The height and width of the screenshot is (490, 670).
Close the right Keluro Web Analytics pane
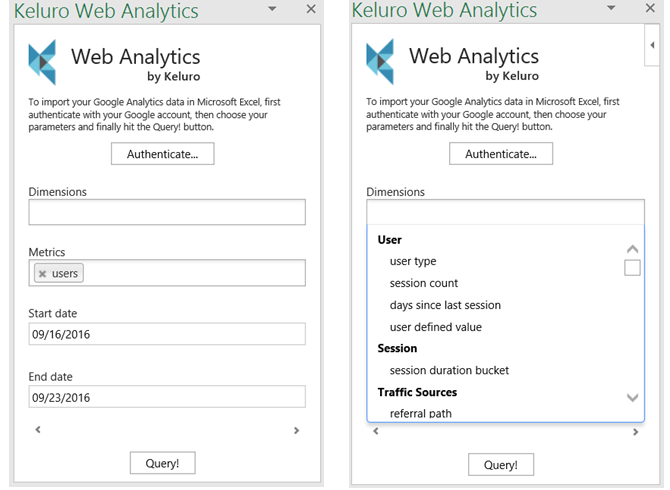[x=650, y=8]
